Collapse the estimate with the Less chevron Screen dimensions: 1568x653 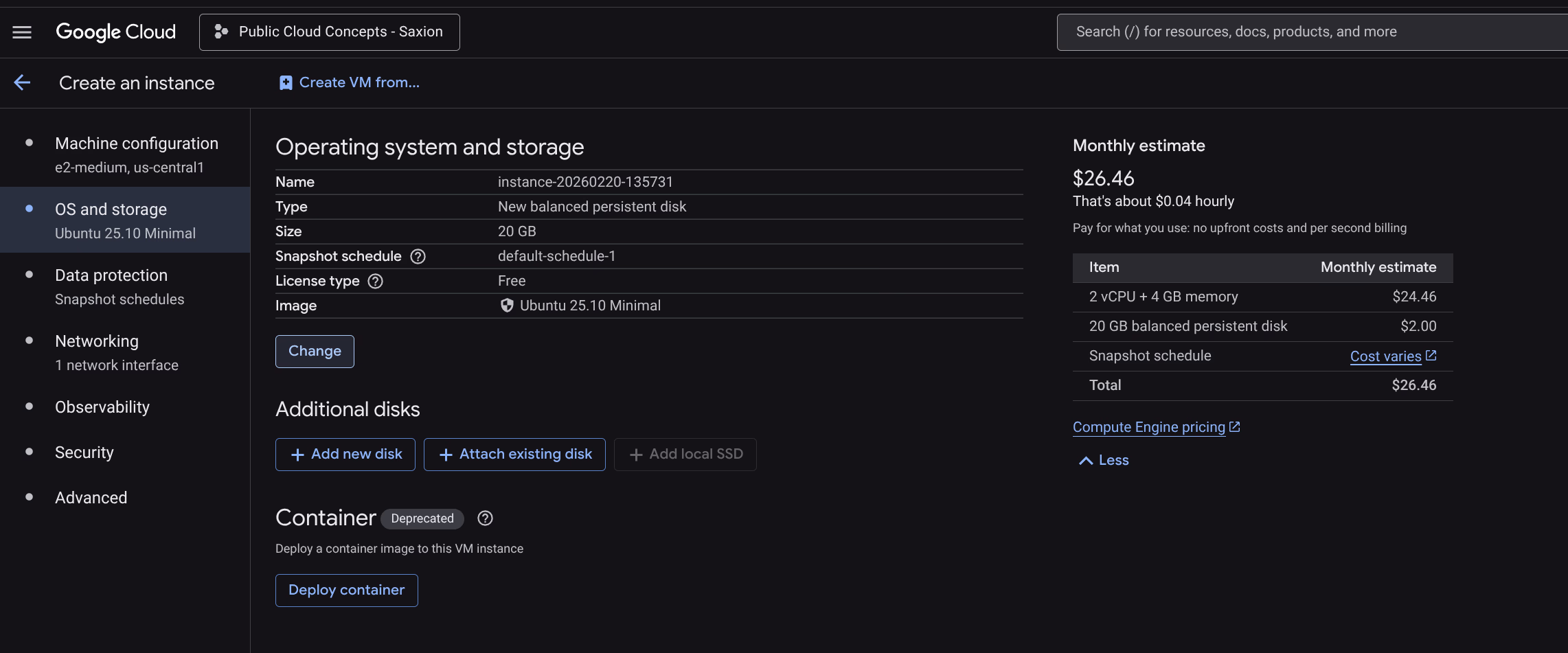tap(1086, 461)
